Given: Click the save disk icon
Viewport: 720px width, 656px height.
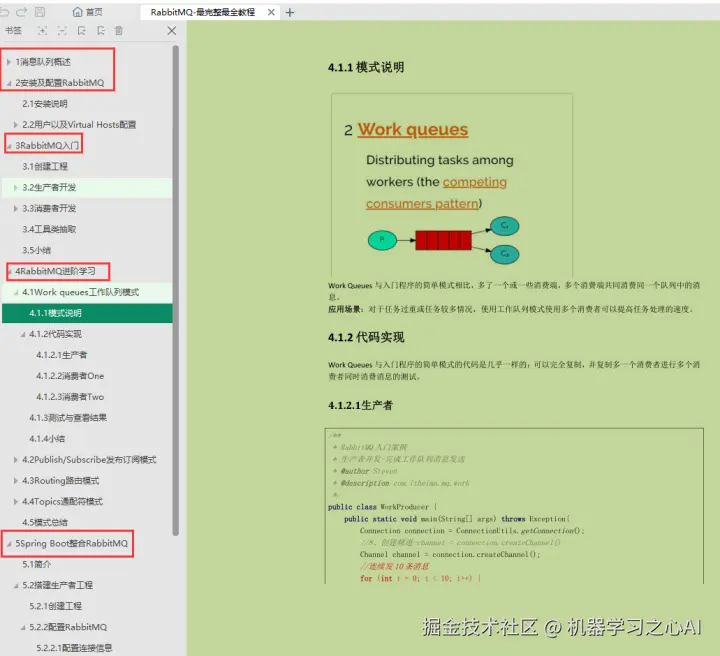Looking at the screenshot, I should (x=40, y=11).
